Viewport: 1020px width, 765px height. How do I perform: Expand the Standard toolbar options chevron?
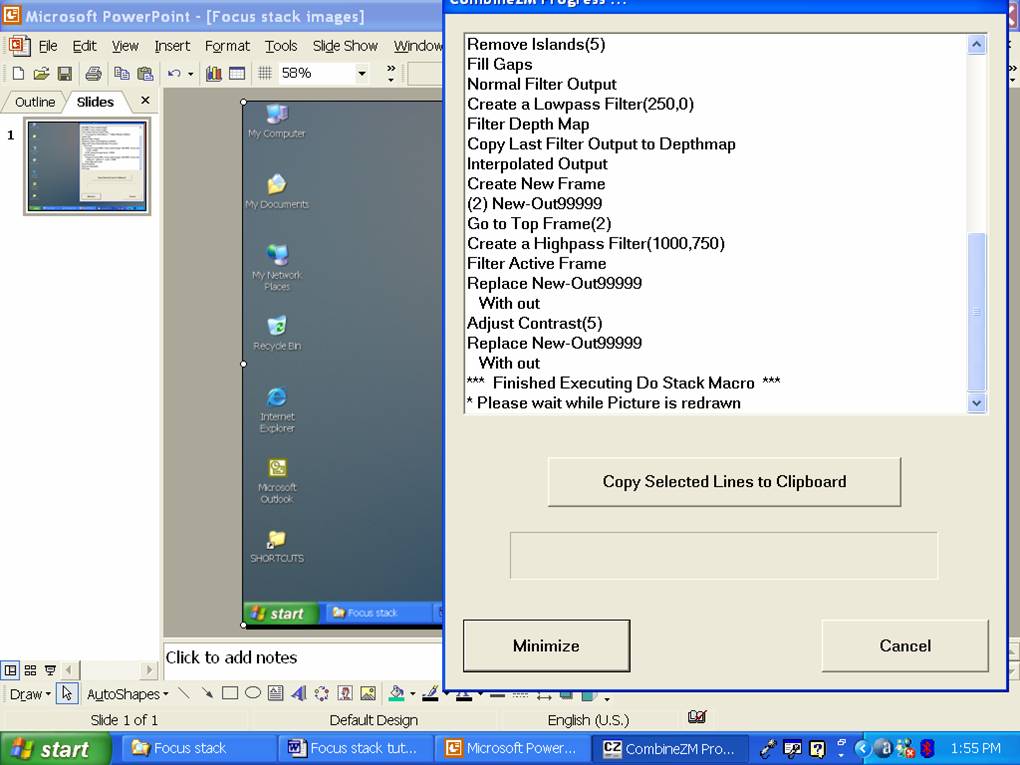tap(390, 73)
